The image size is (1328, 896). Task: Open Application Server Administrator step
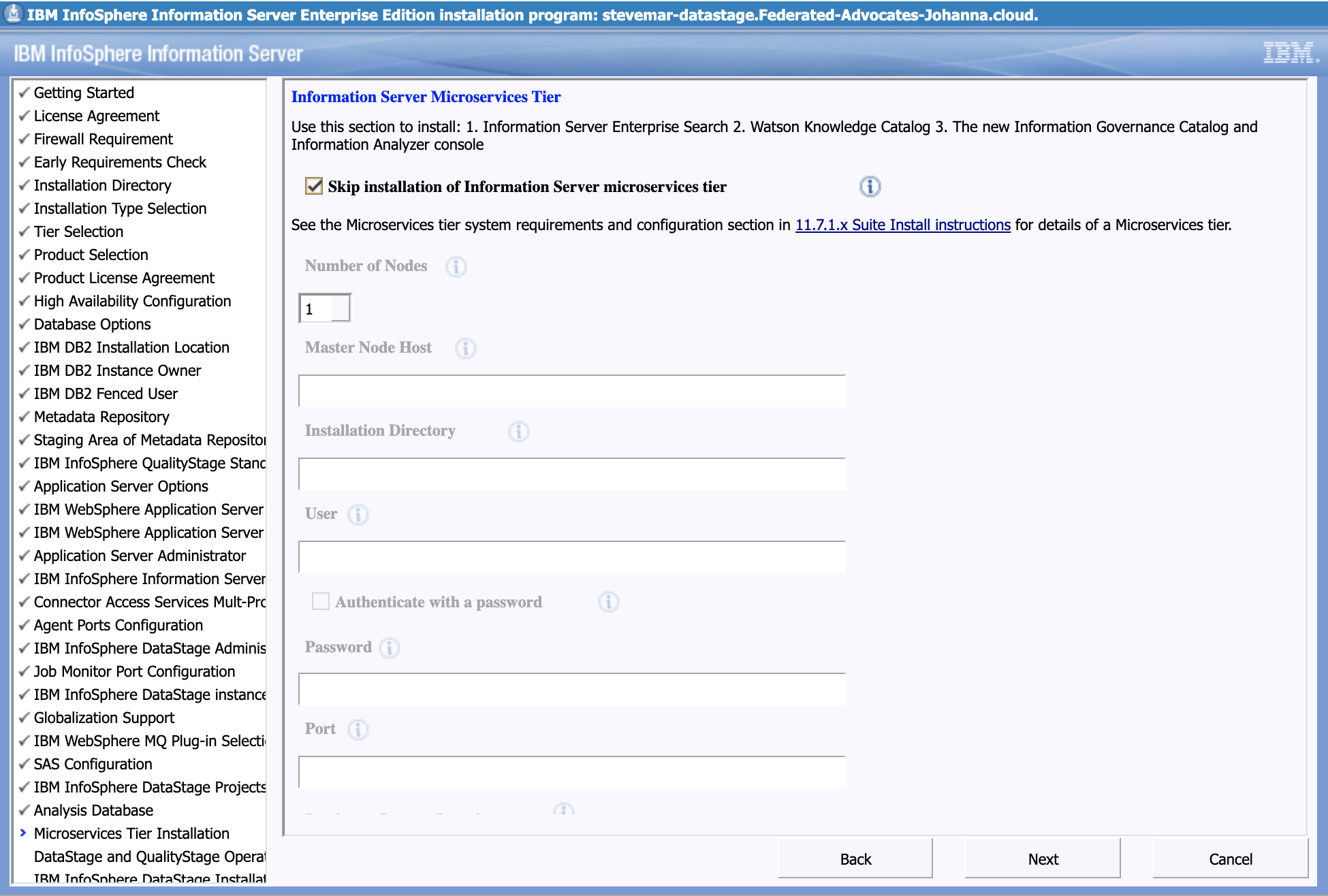(140, 556)
